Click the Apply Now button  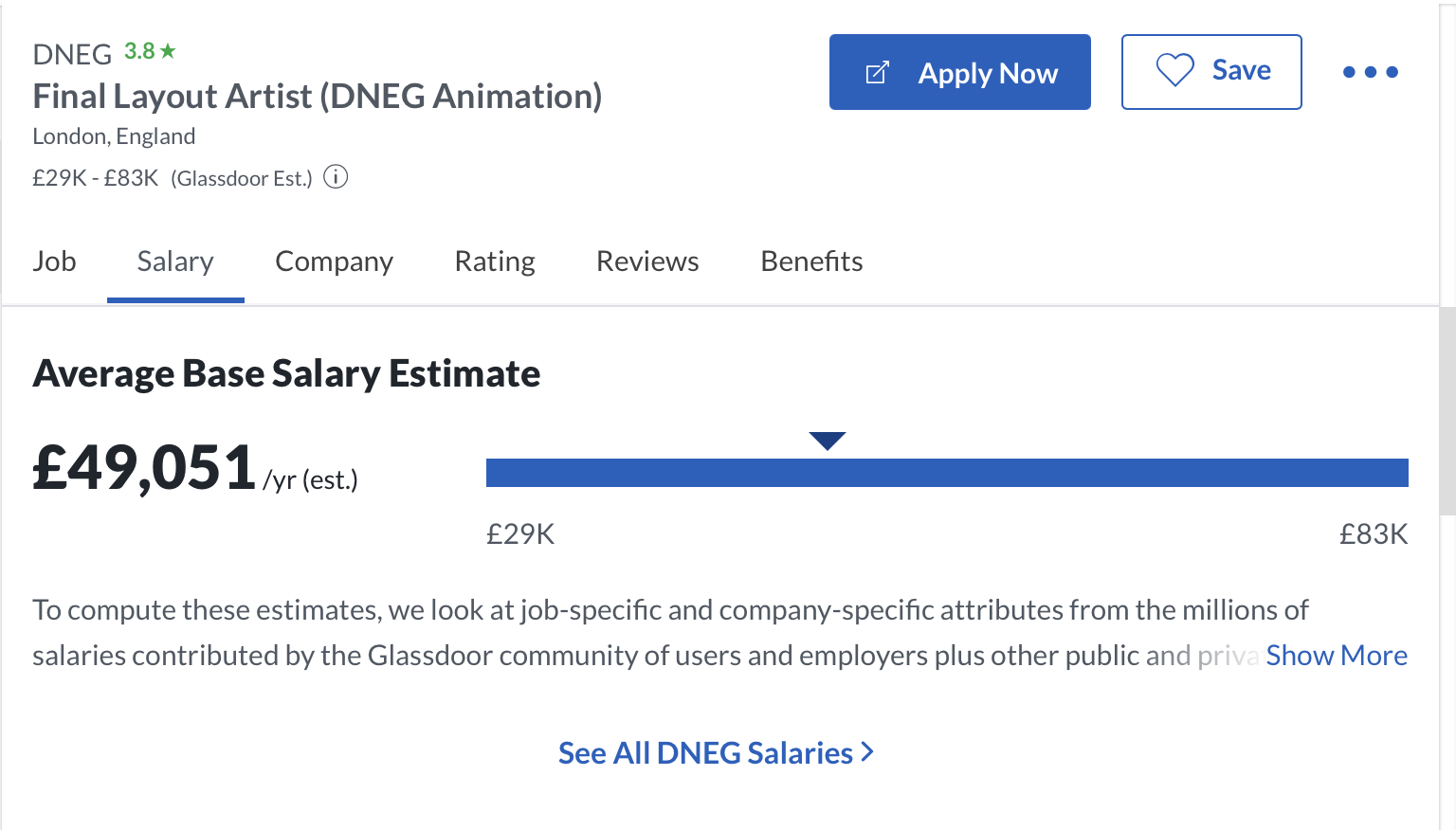click(x=959, y=72)
